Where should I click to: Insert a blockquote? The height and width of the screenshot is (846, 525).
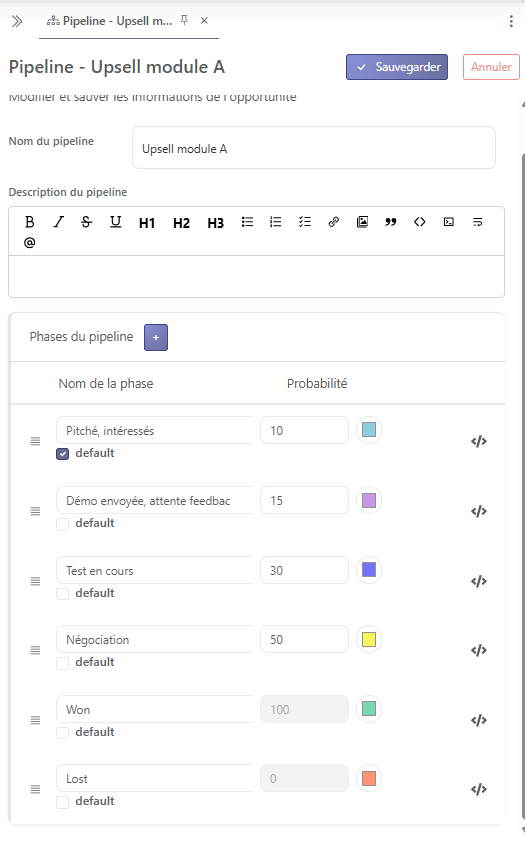coord(391,222)
